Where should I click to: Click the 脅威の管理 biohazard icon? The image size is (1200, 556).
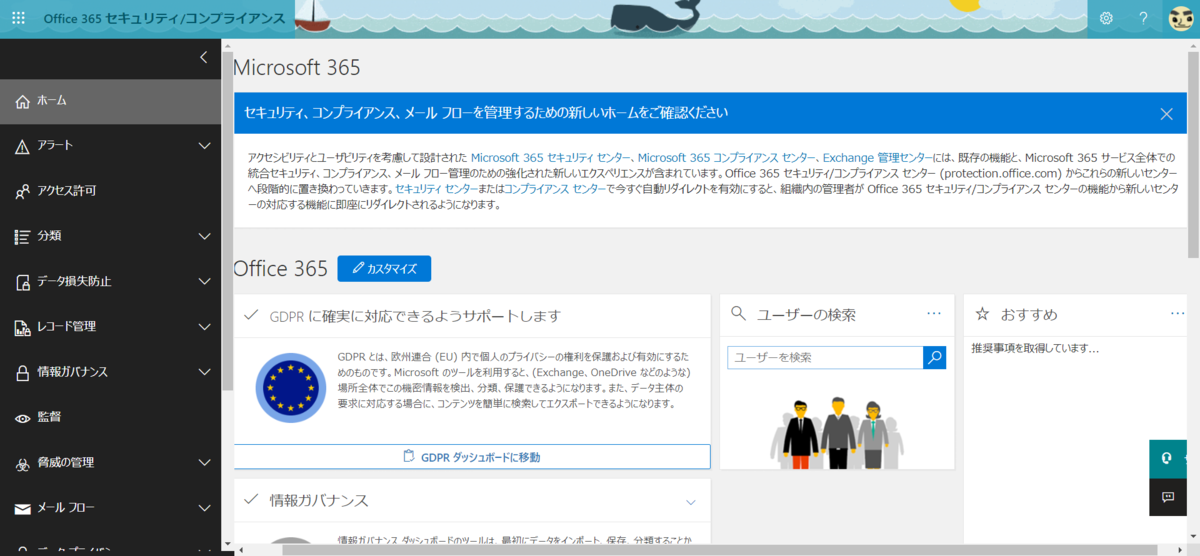click(22, 463)
